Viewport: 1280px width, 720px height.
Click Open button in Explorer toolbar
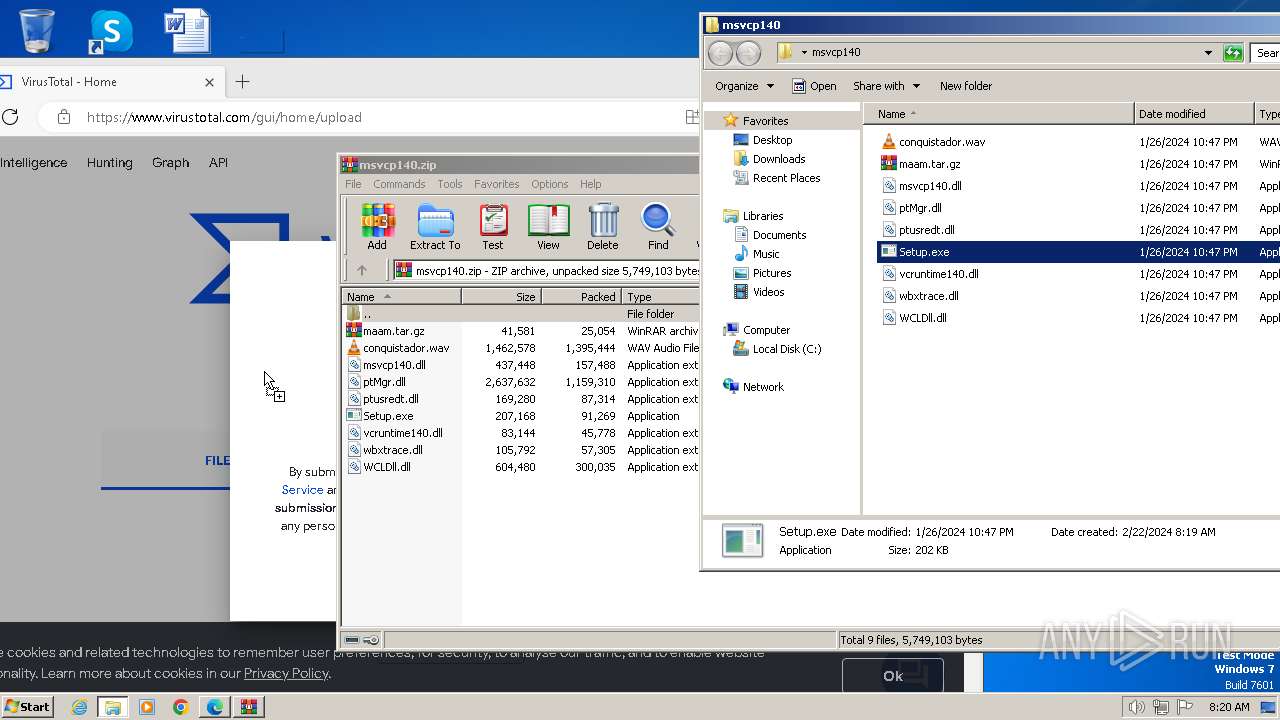pyautogui.click(x=814, y=86)
